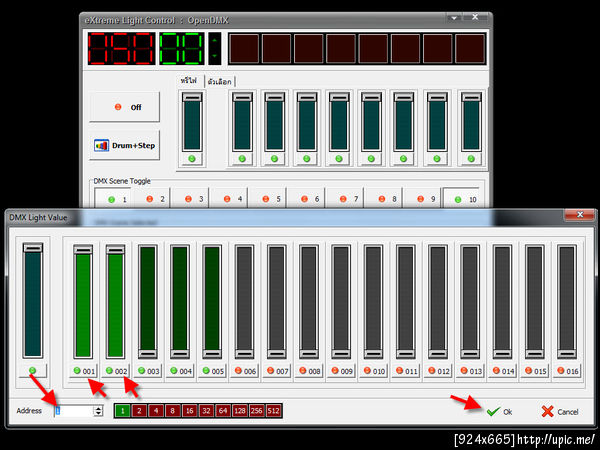Click the last main window fader's green button
600x450 pixels.
[x=471, y=159]
